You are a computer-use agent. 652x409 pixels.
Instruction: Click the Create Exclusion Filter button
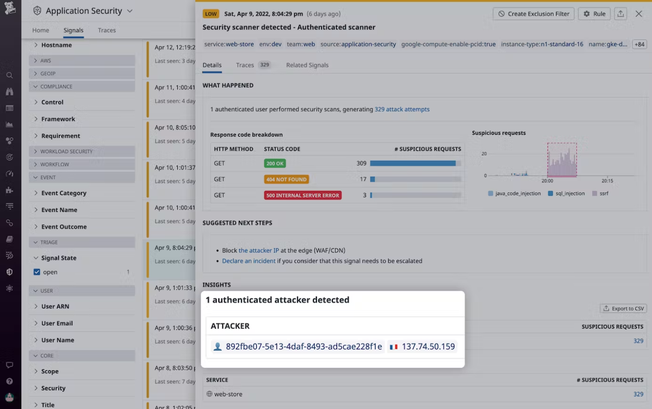(533, 14)
